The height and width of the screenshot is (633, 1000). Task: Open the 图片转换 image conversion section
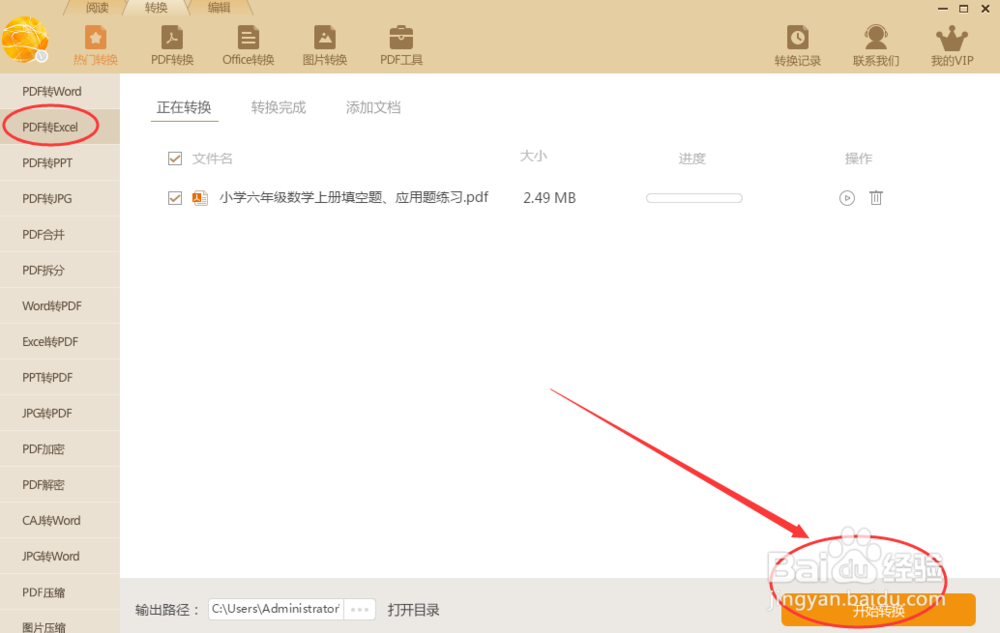pos(325,46)
